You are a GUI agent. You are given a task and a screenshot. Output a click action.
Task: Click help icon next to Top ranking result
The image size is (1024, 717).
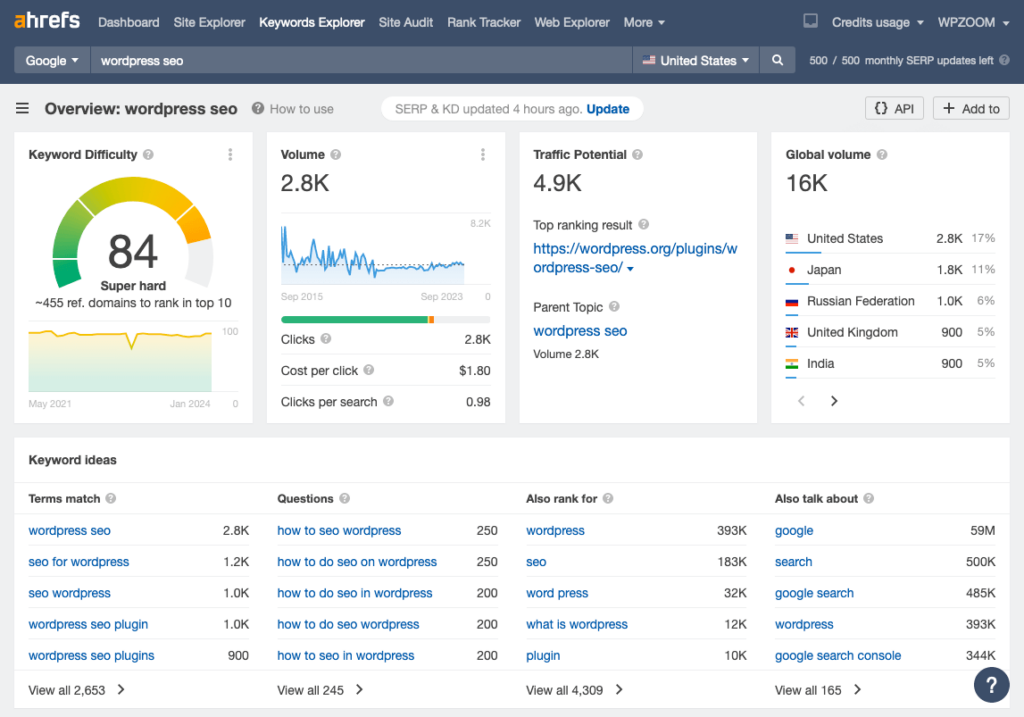[x=643, y=225]
